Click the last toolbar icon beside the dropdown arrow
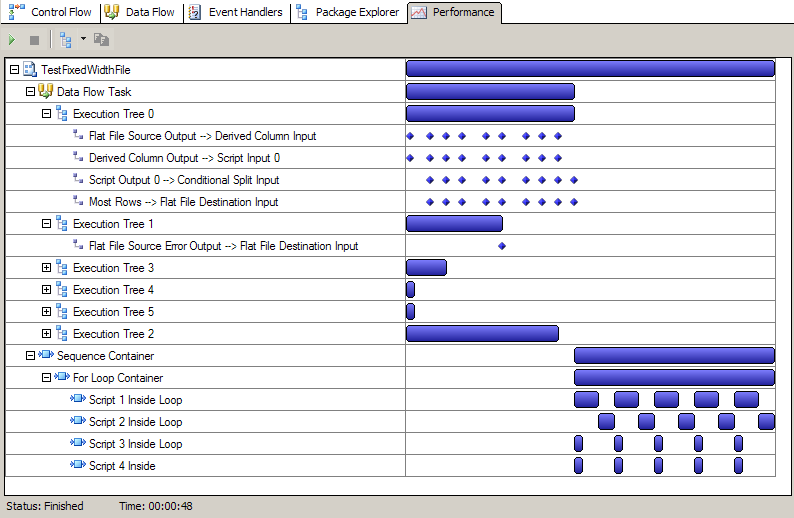The height and width of the screenshot is (518, 794). point(101,40)
